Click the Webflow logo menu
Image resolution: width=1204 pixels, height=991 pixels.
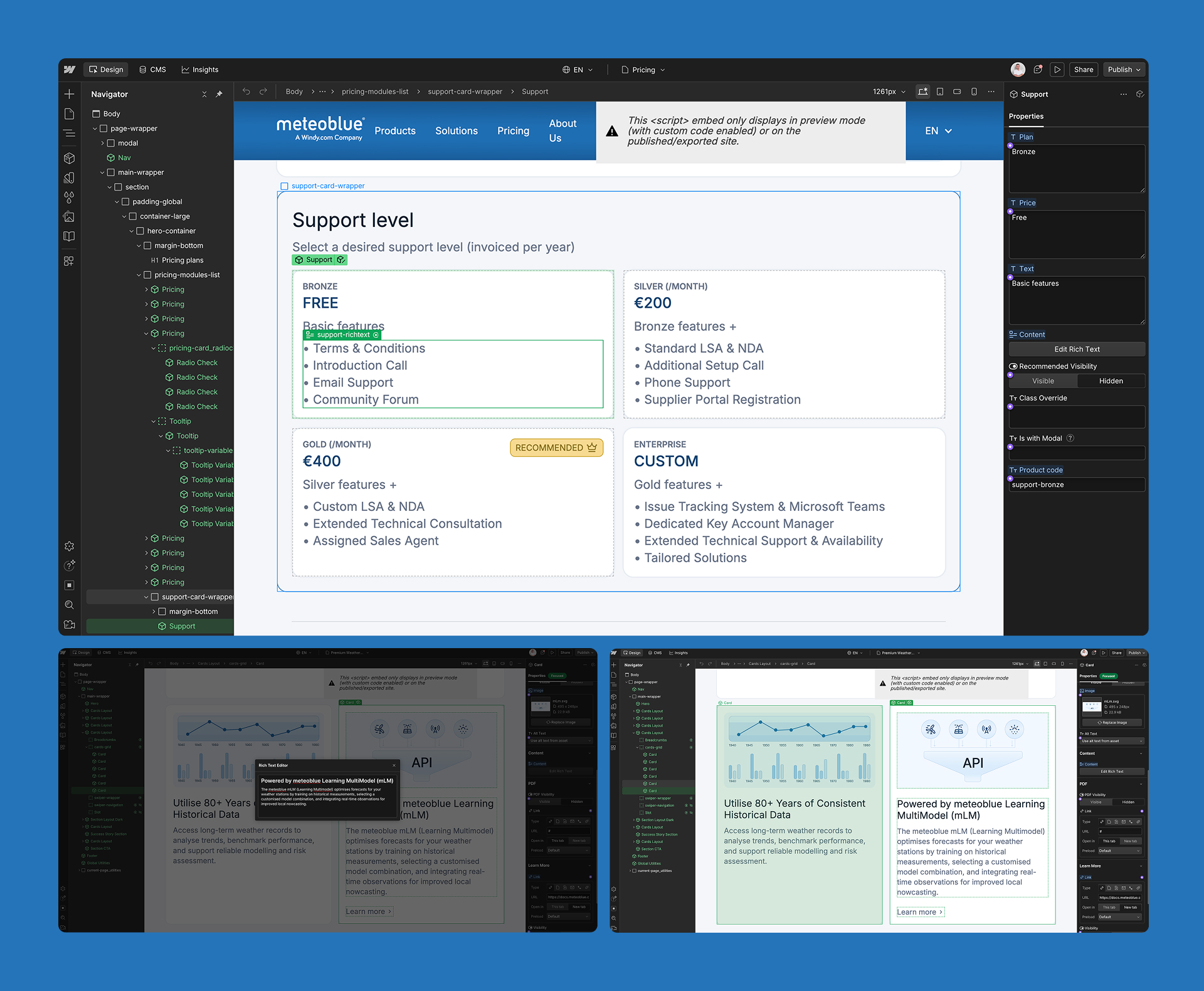click(x=70, y=70)
